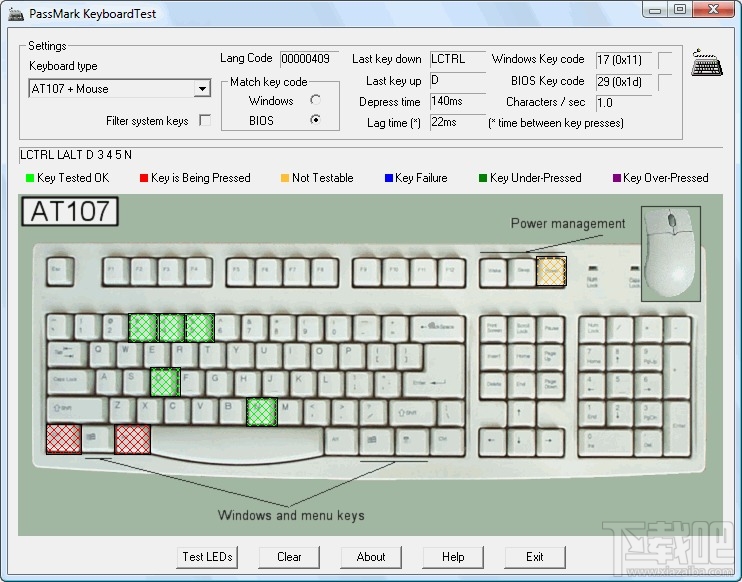Click the BIOS Key code value 29 (0x1d)
The height and width of the screenshot is (582, 742).
click(x=624, y=82)
